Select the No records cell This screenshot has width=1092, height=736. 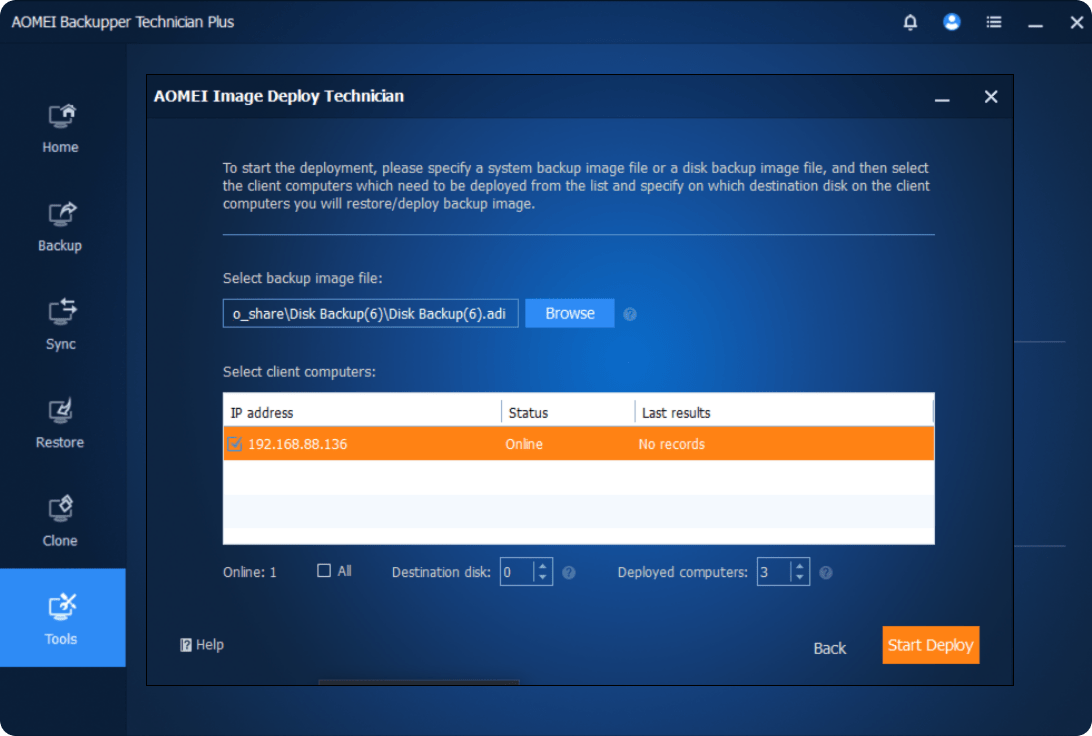point(671,444)
